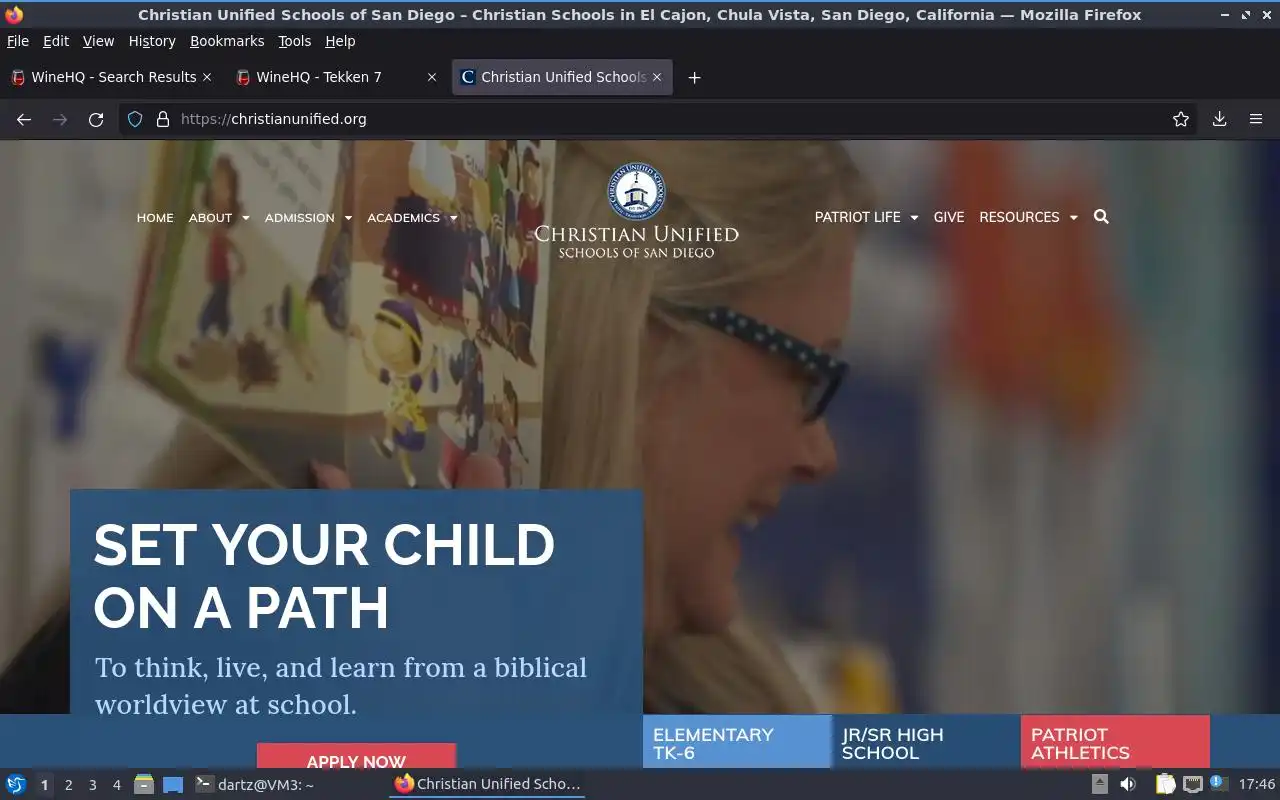This screenshot has height=800, width=1280.
Task: Click Christian Unified Scho… taskbar entry
Action: tap(487, 785)
